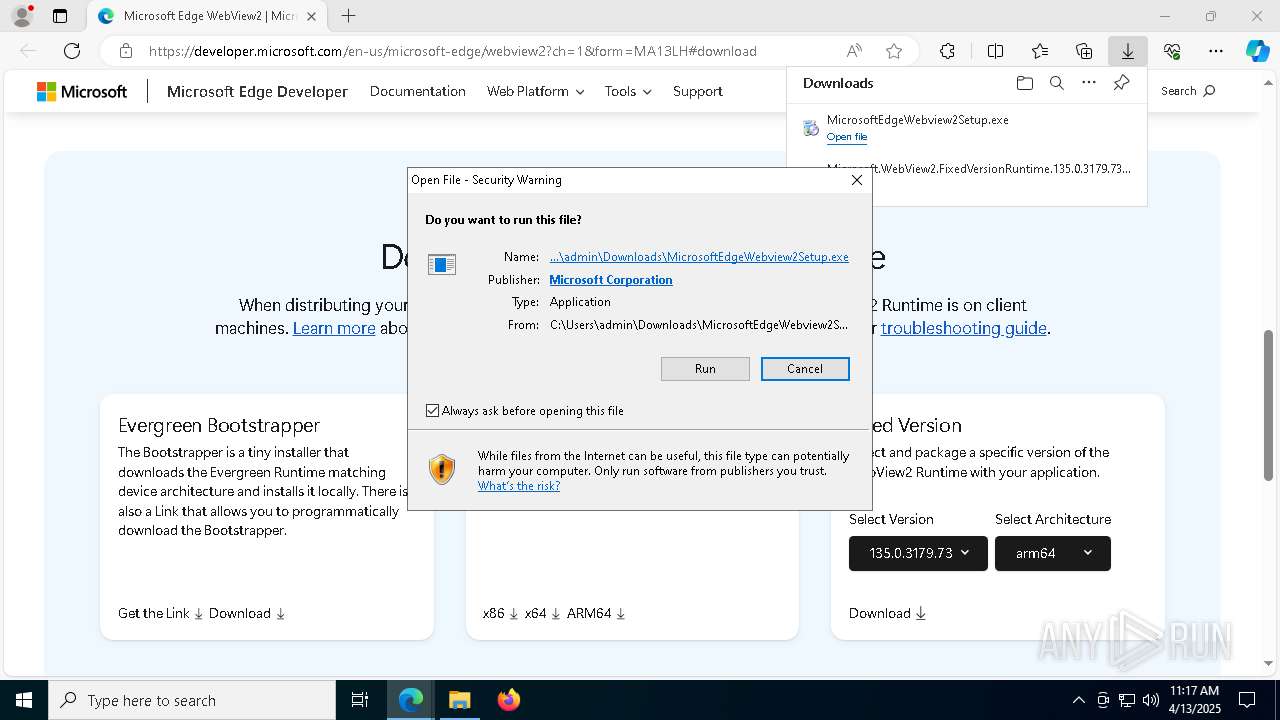1280x720 pixels.
Task: Expand the Tools menu
Action: (x=628, y=91)
